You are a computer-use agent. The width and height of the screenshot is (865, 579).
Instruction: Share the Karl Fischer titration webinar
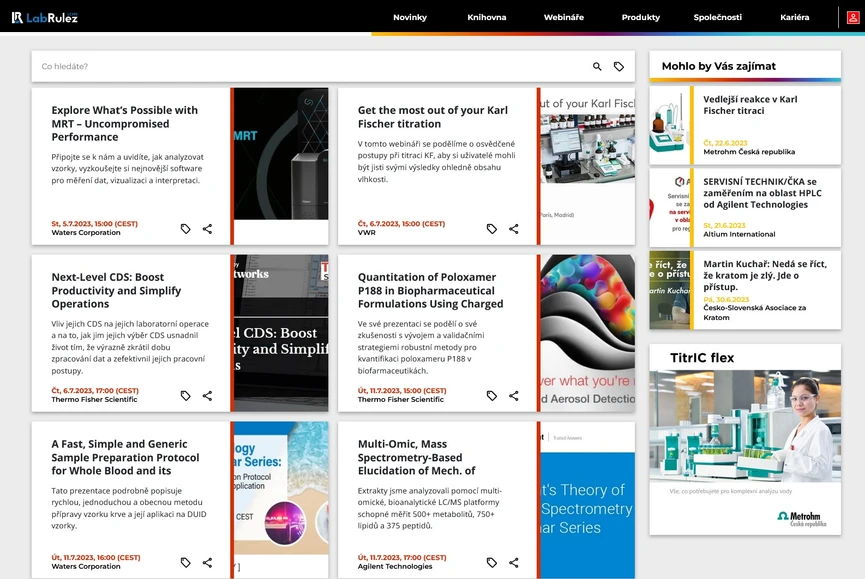[514, 228]
